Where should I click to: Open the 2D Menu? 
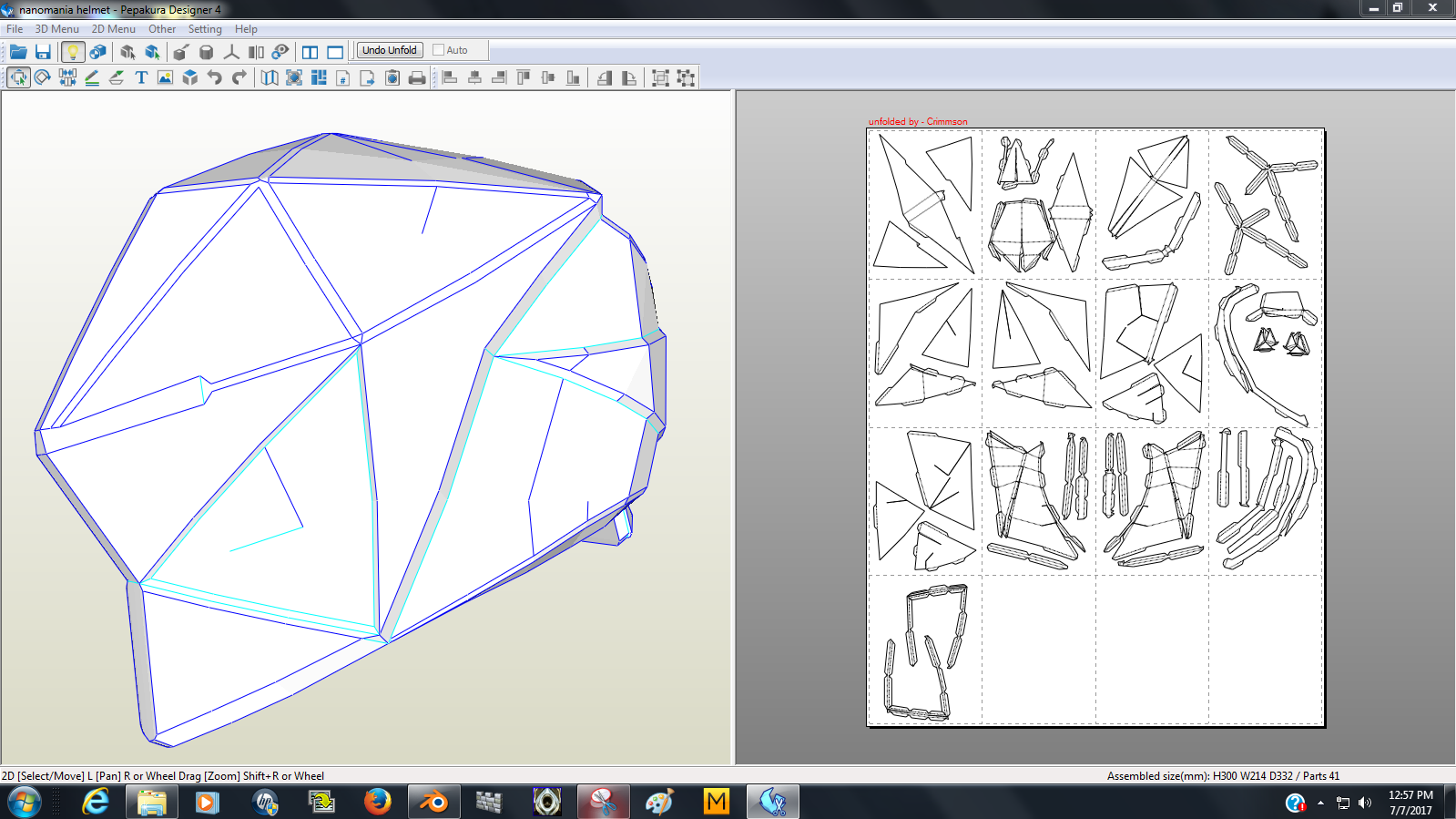(x=113, y=29)
